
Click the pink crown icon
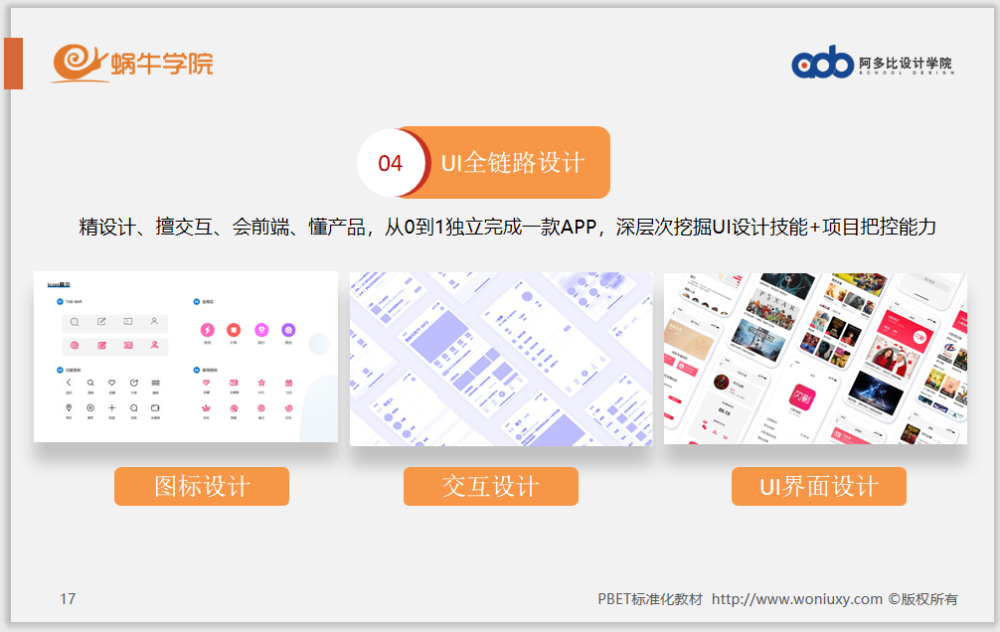[207, 408]
